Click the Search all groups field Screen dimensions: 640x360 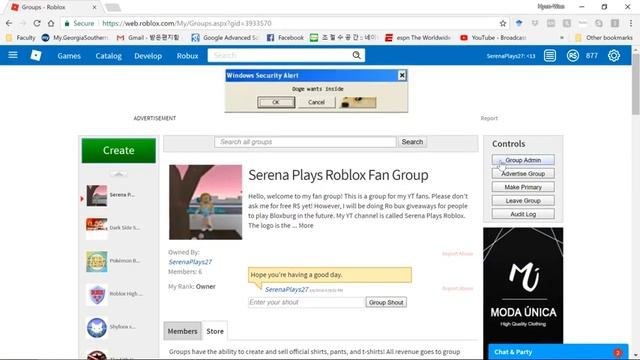305,142
